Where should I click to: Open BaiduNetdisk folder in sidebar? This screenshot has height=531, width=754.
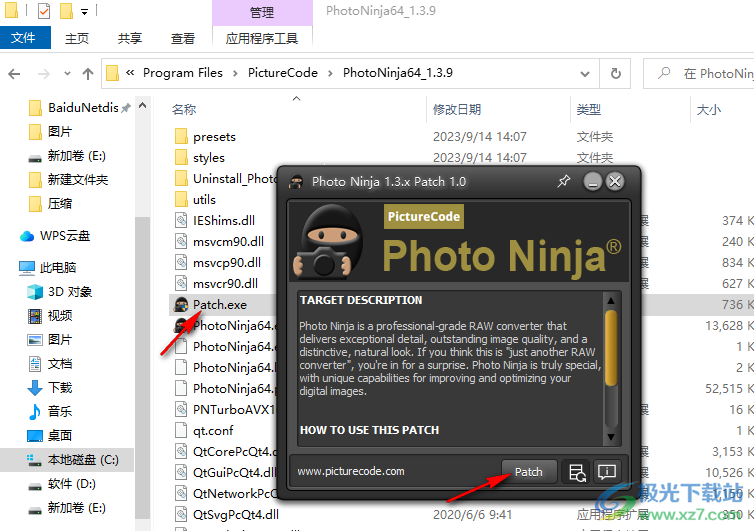tap(83, 108)
